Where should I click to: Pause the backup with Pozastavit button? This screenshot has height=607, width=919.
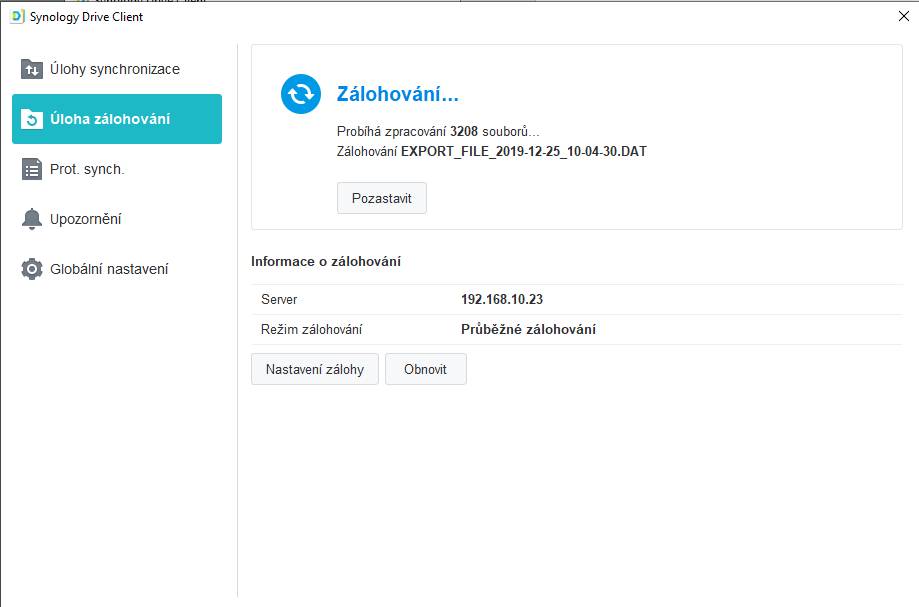point(382,198)
